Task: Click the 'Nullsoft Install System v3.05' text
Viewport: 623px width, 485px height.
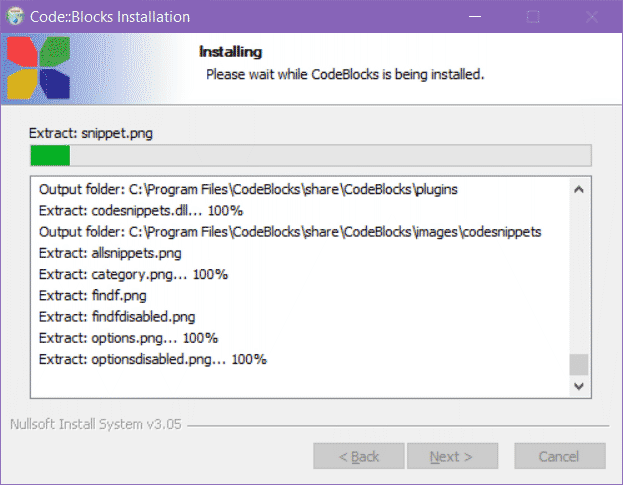Action: click(95, 424)
